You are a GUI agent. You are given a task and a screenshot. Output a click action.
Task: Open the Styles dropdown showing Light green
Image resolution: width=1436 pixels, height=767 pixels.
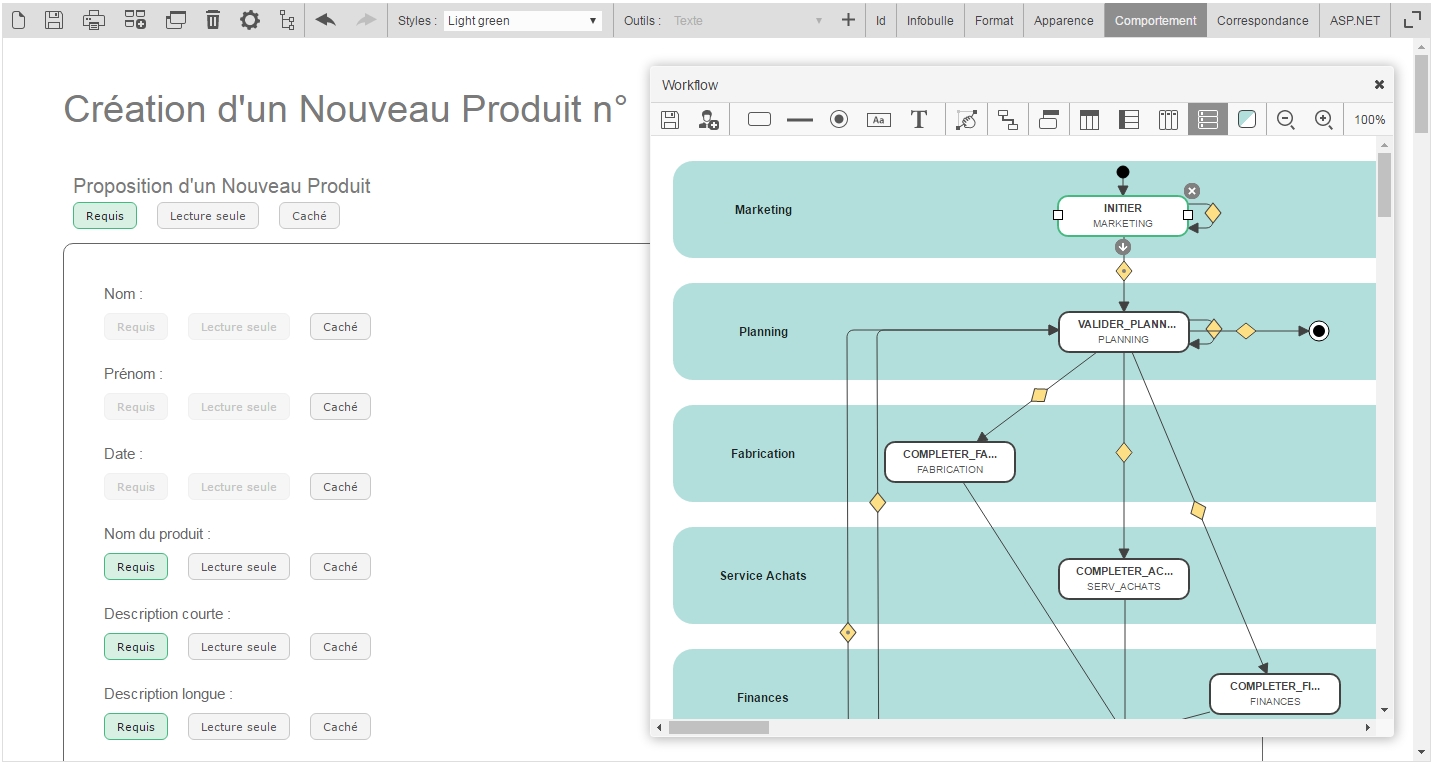522,20
